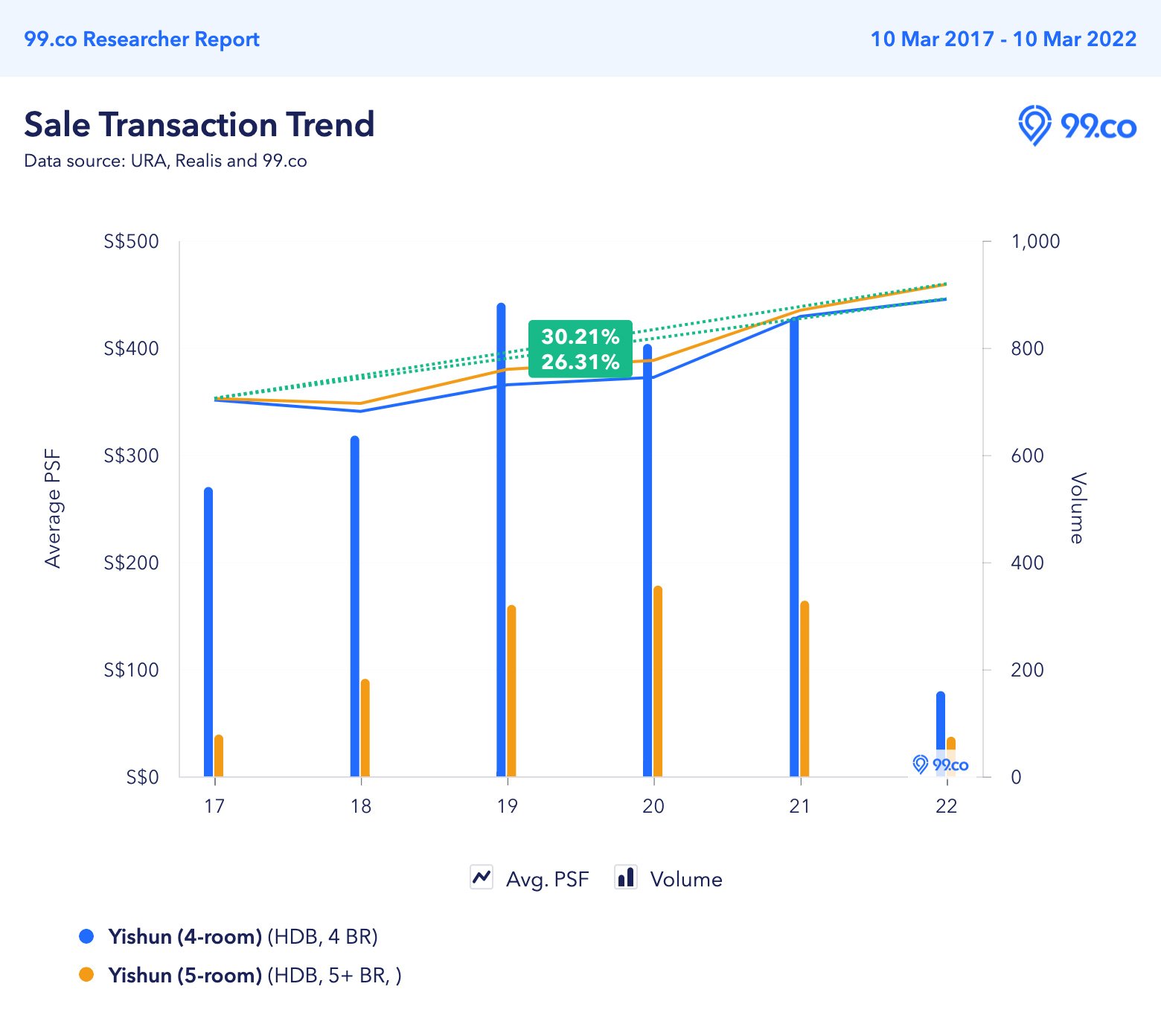
Task: Click the 99.co logo top right
Action: pyautogui.click(x=1077, y=126)
